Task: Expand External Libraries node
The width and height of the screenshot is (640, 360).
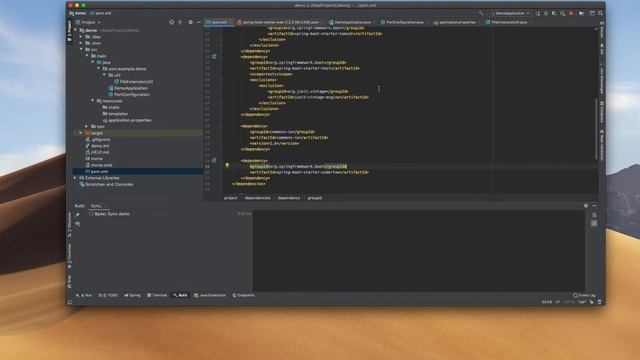Action: click(x=76, y=178)
